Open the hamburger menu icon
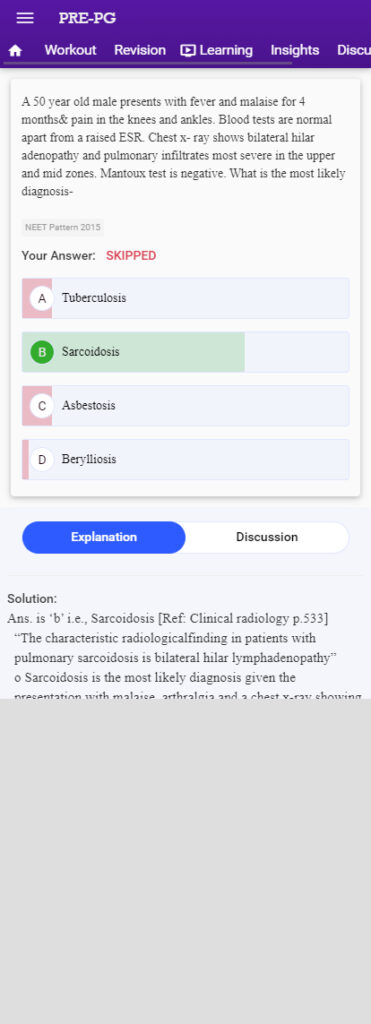This screenshot has width=371, height=1024. [25, 18]
